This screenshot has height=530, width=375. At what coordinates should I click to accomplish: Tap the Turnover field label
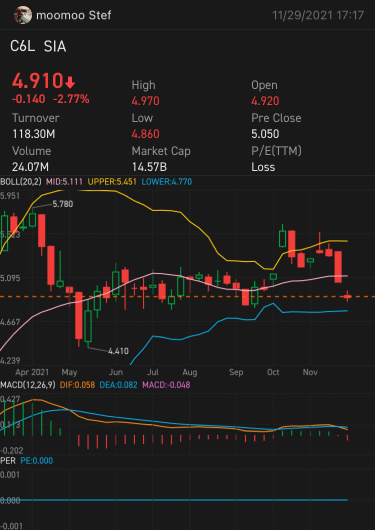[36, 118]
